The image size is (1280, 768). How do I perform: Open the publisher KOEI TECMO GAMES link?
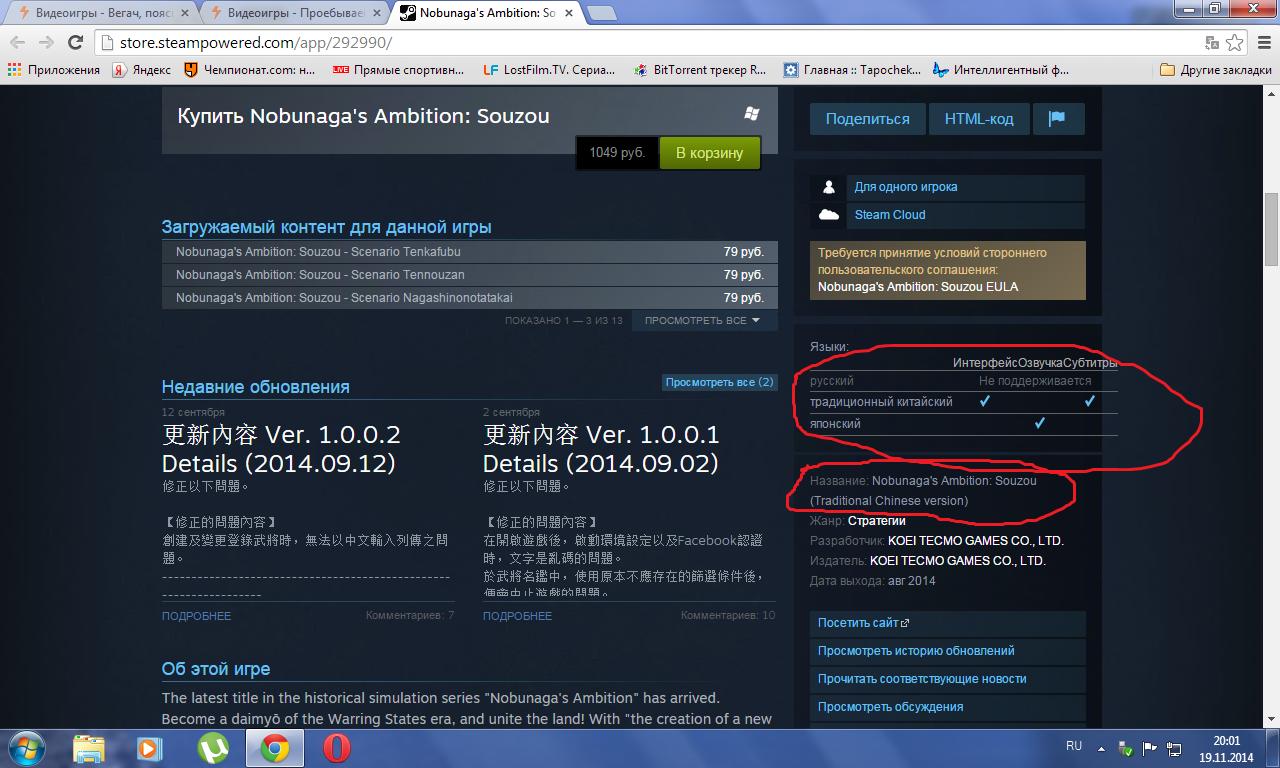tap(958, 560)
